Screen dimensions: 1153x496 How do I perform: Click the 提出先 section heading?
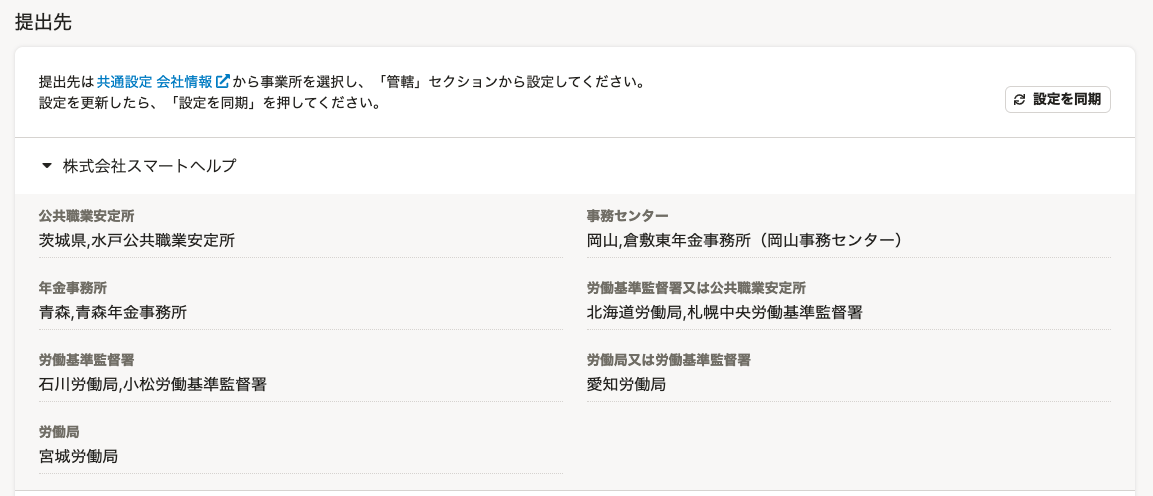tap(43, 22)
